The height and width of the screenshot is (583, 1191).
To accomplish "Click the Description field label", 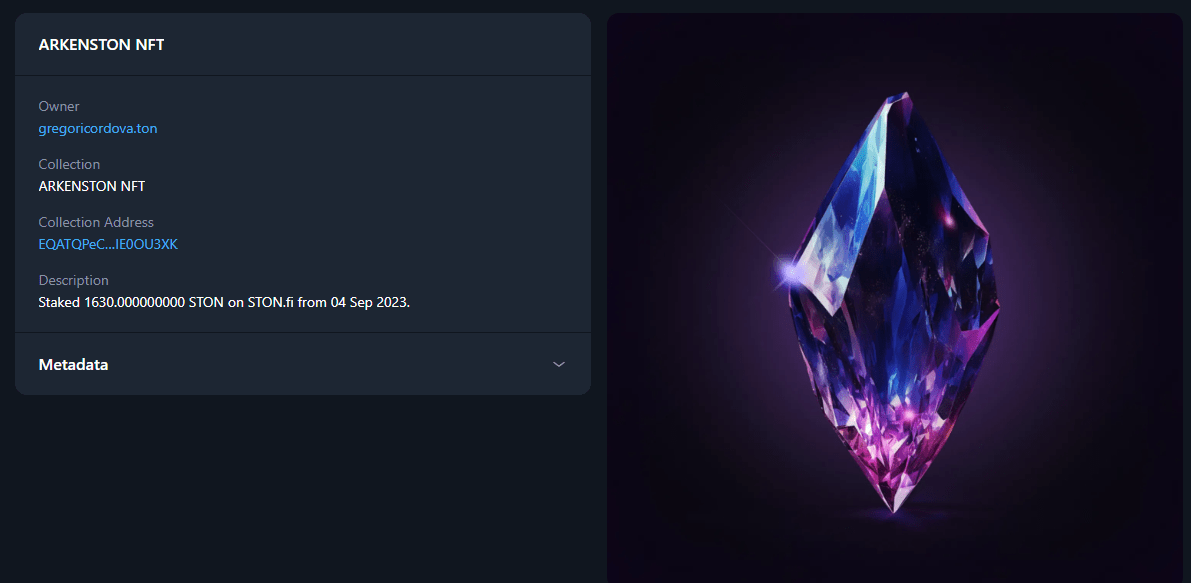I will 74,280.
